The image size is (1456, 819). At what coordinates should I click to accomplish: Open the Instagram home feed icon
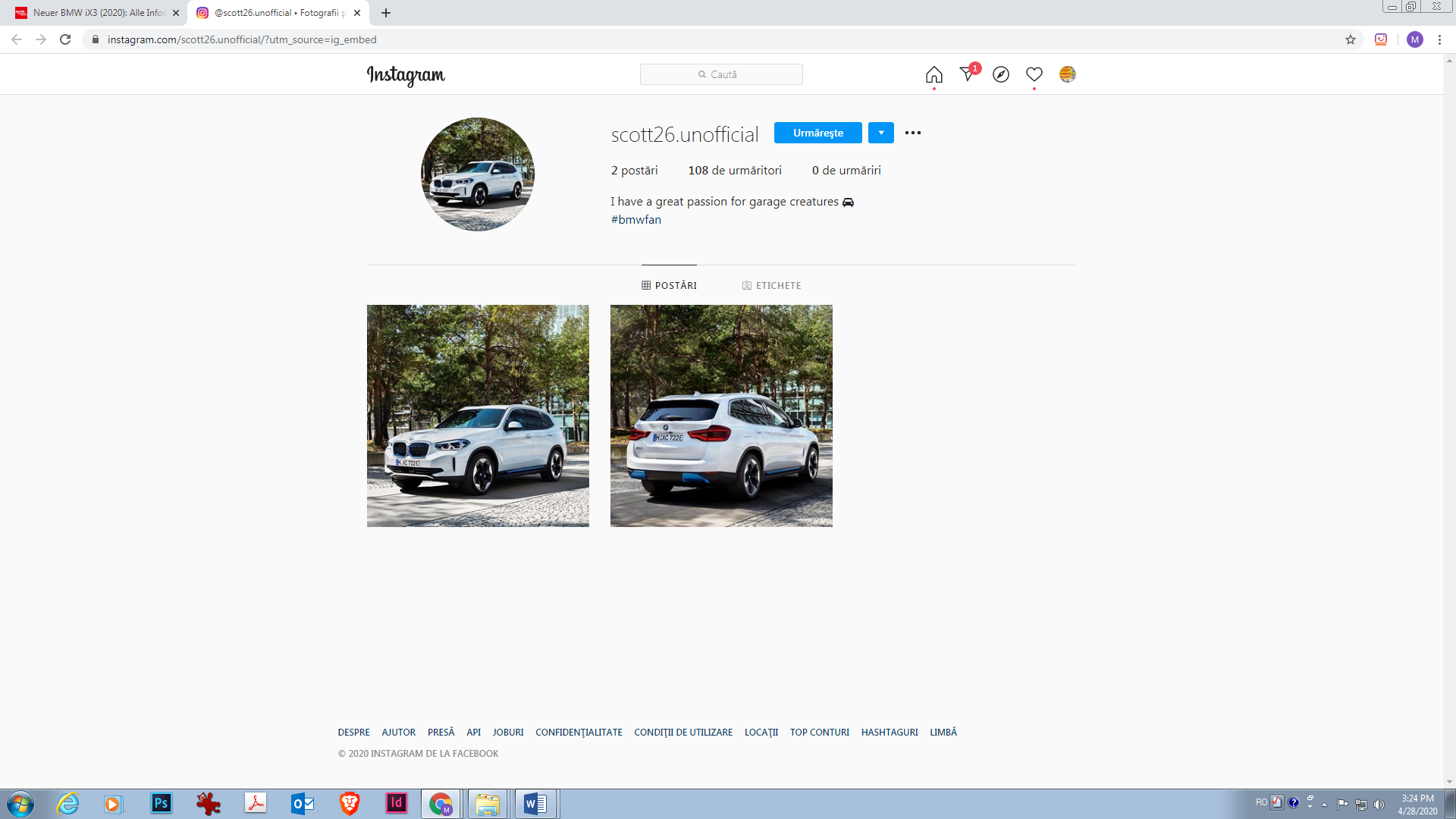pos(934,74)
